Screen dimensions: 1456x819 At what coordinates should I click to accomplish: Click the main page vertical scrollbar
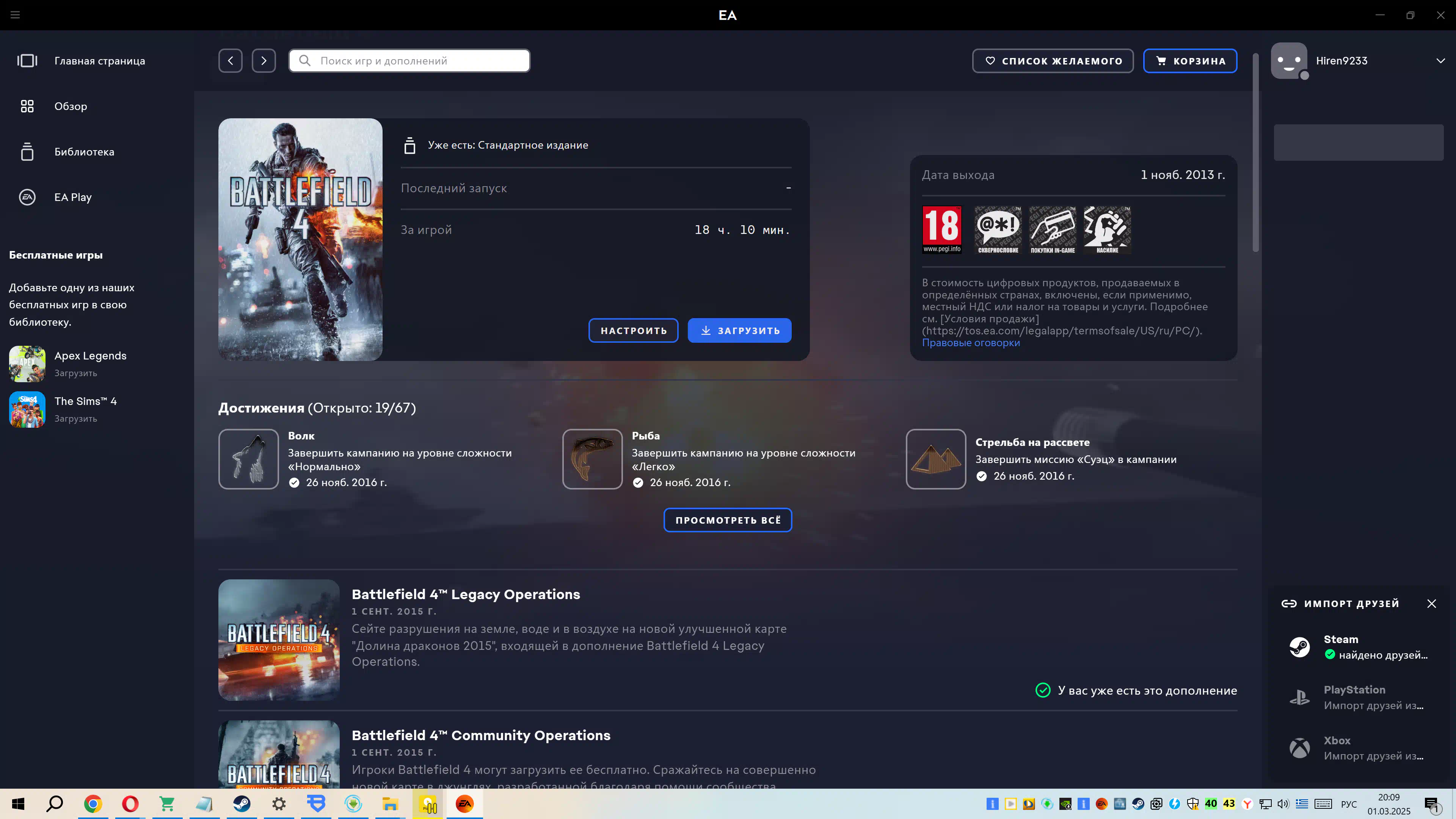1255,152
